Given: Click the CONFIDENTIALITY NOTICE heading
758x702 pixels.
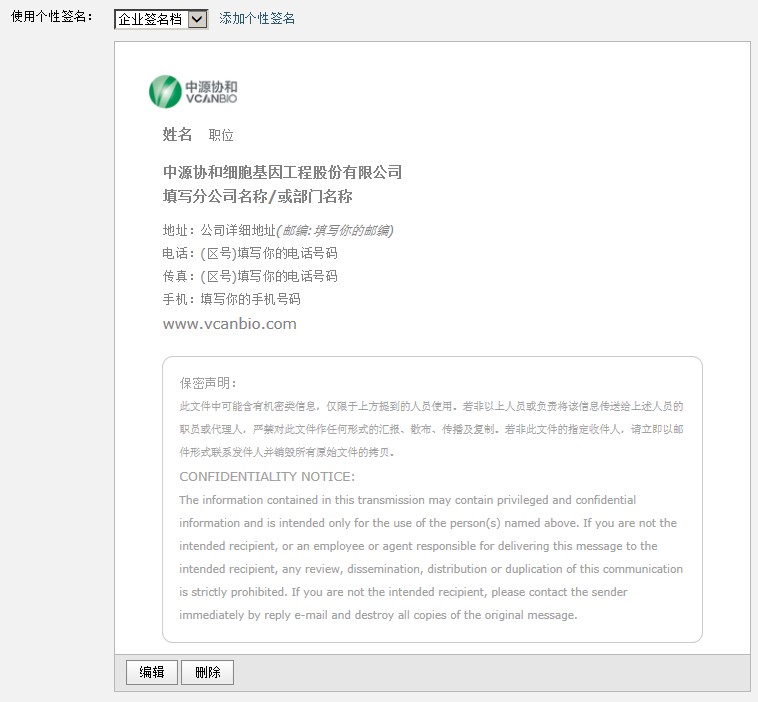Looking at the screenshot, I should tap(267, 477).
